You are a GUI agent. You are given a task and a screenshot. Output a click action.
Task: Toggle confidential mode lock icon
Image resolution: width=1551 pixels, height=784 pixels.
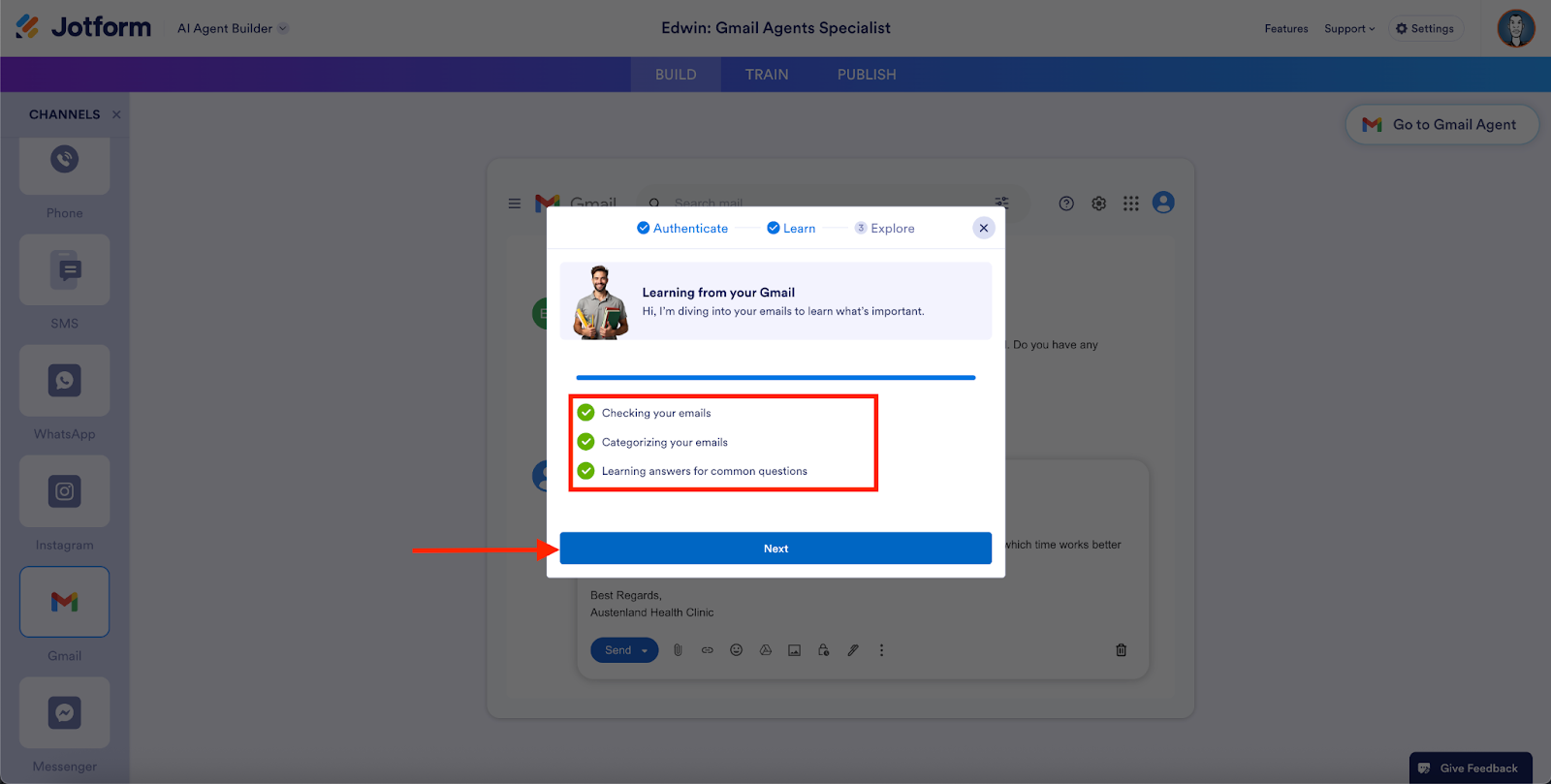(x=824, y=650)
